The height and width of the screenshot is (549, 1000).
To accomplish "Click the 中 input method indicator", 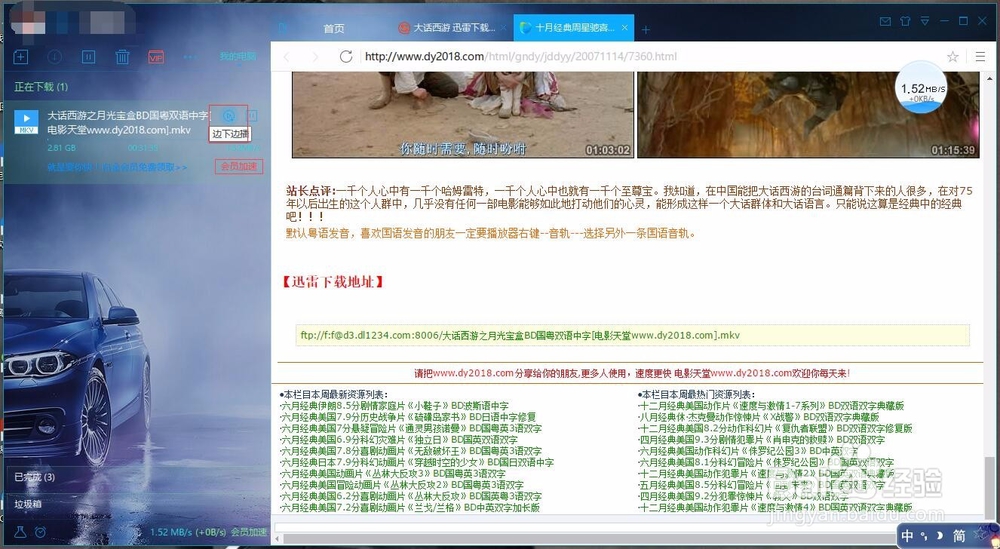I will pos(908,536).
